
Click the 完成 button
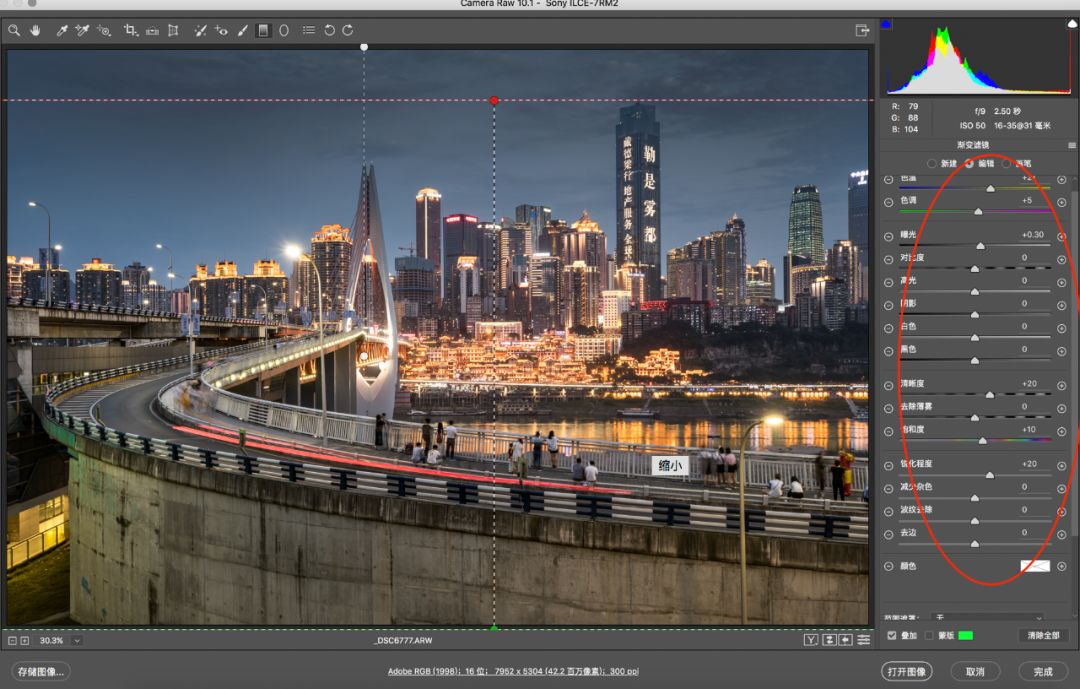1043,672
